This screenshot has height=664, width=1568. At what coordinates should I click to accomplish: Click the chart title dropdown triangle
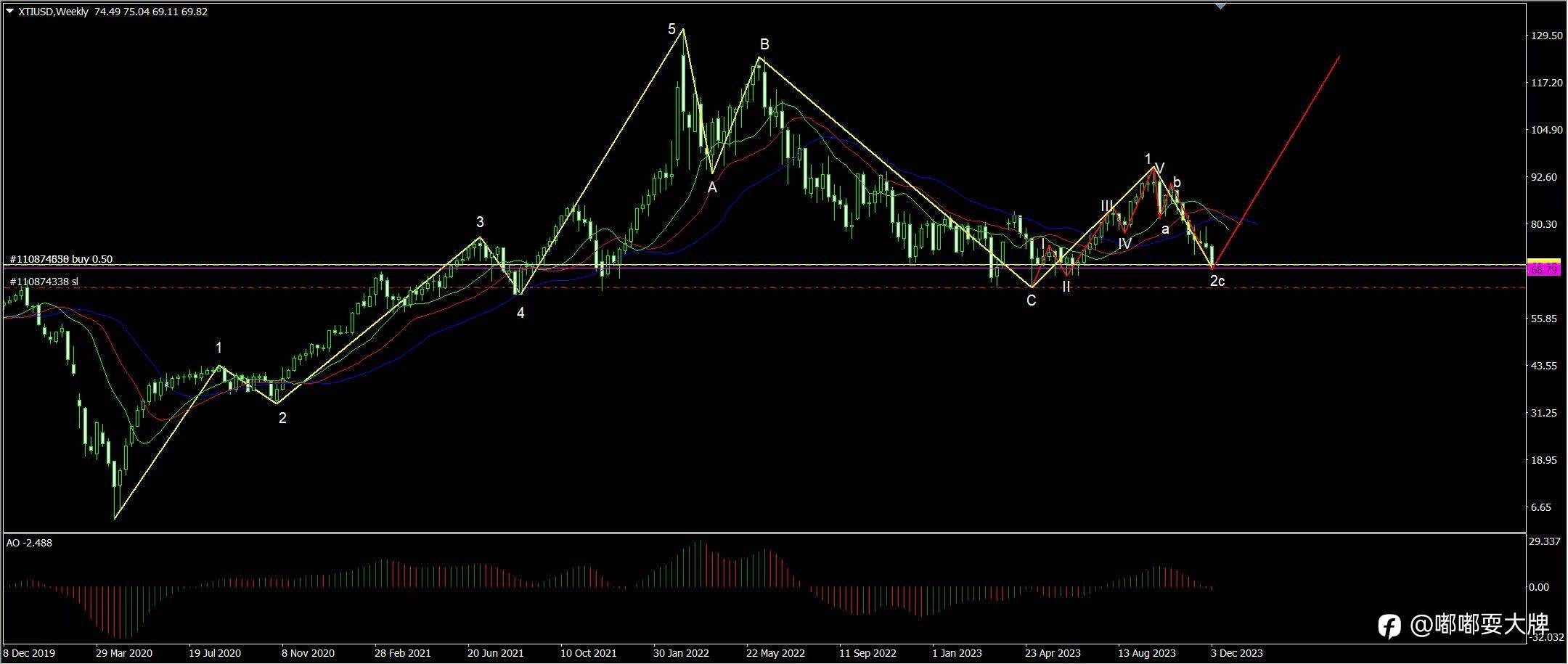pyautogui.click(x=9, y=11)
